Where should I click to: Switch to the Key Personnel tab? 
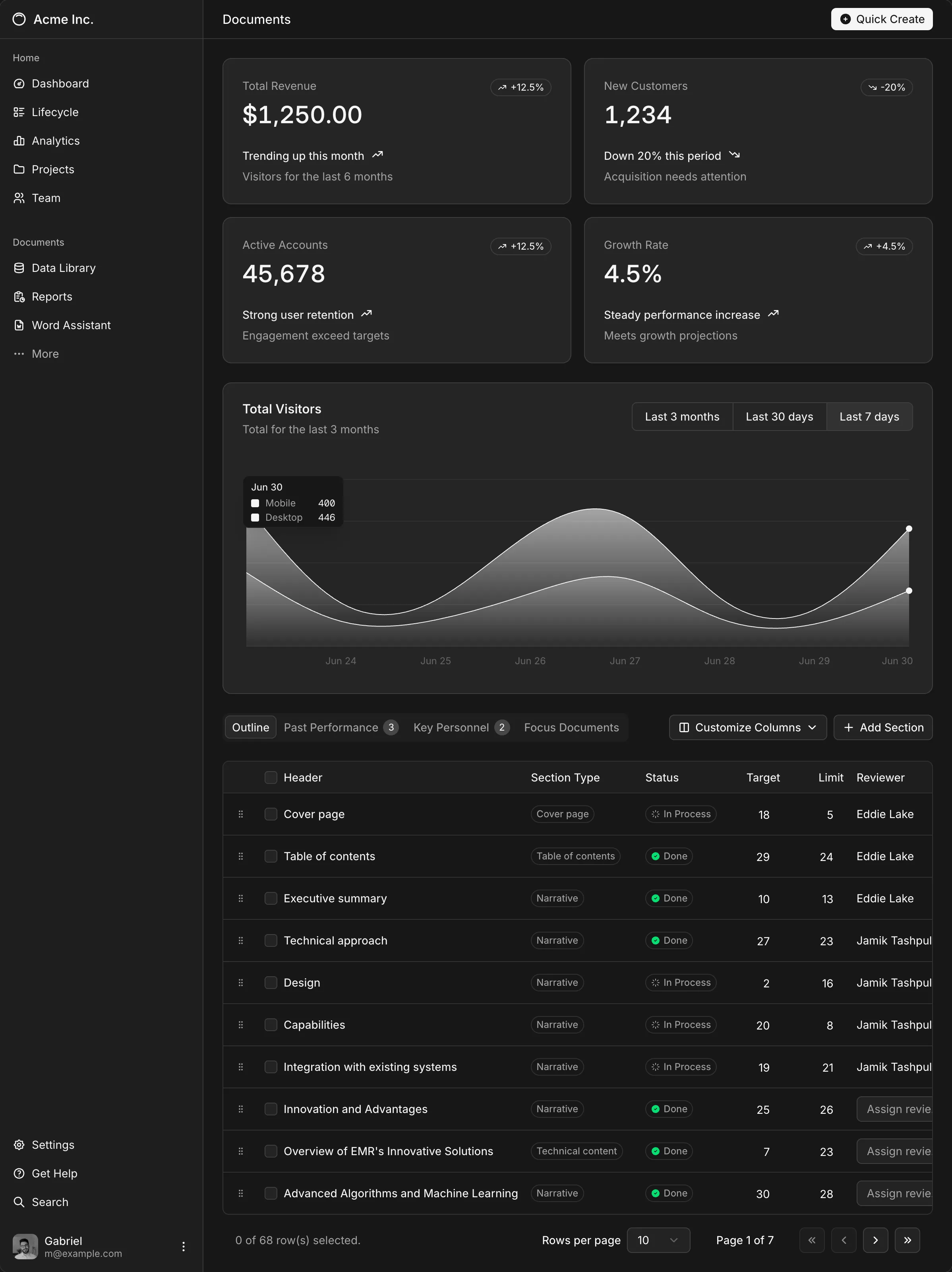461,727
